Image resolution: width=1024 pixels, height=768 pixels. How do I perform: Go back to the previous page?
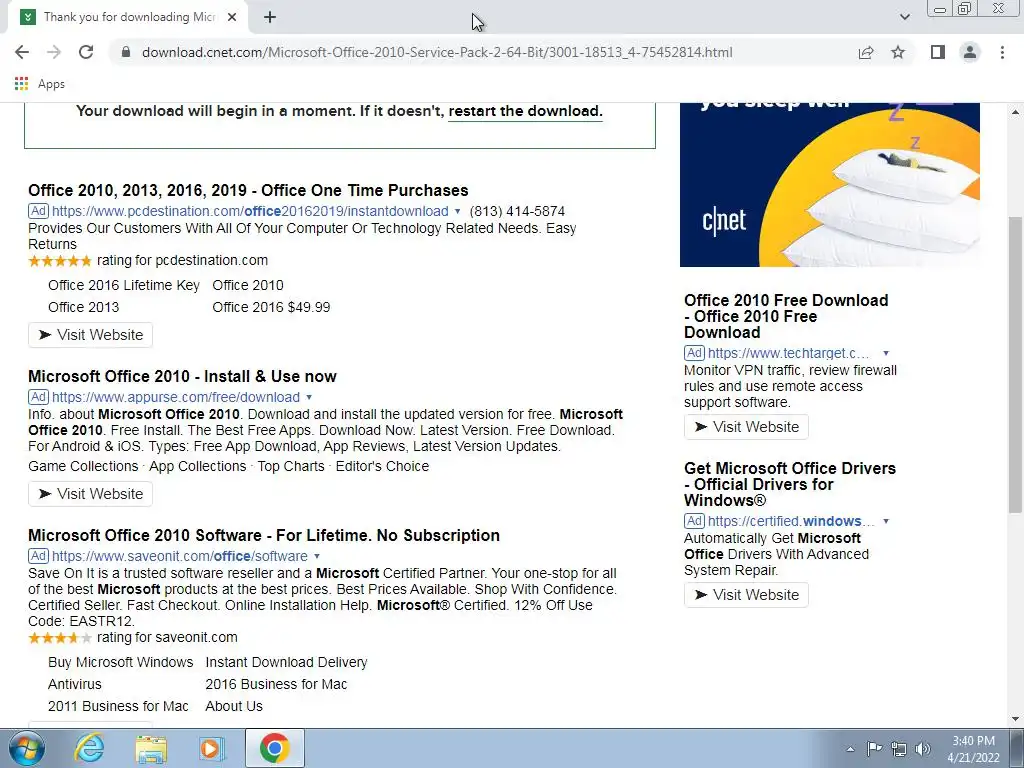click(22, 52)
